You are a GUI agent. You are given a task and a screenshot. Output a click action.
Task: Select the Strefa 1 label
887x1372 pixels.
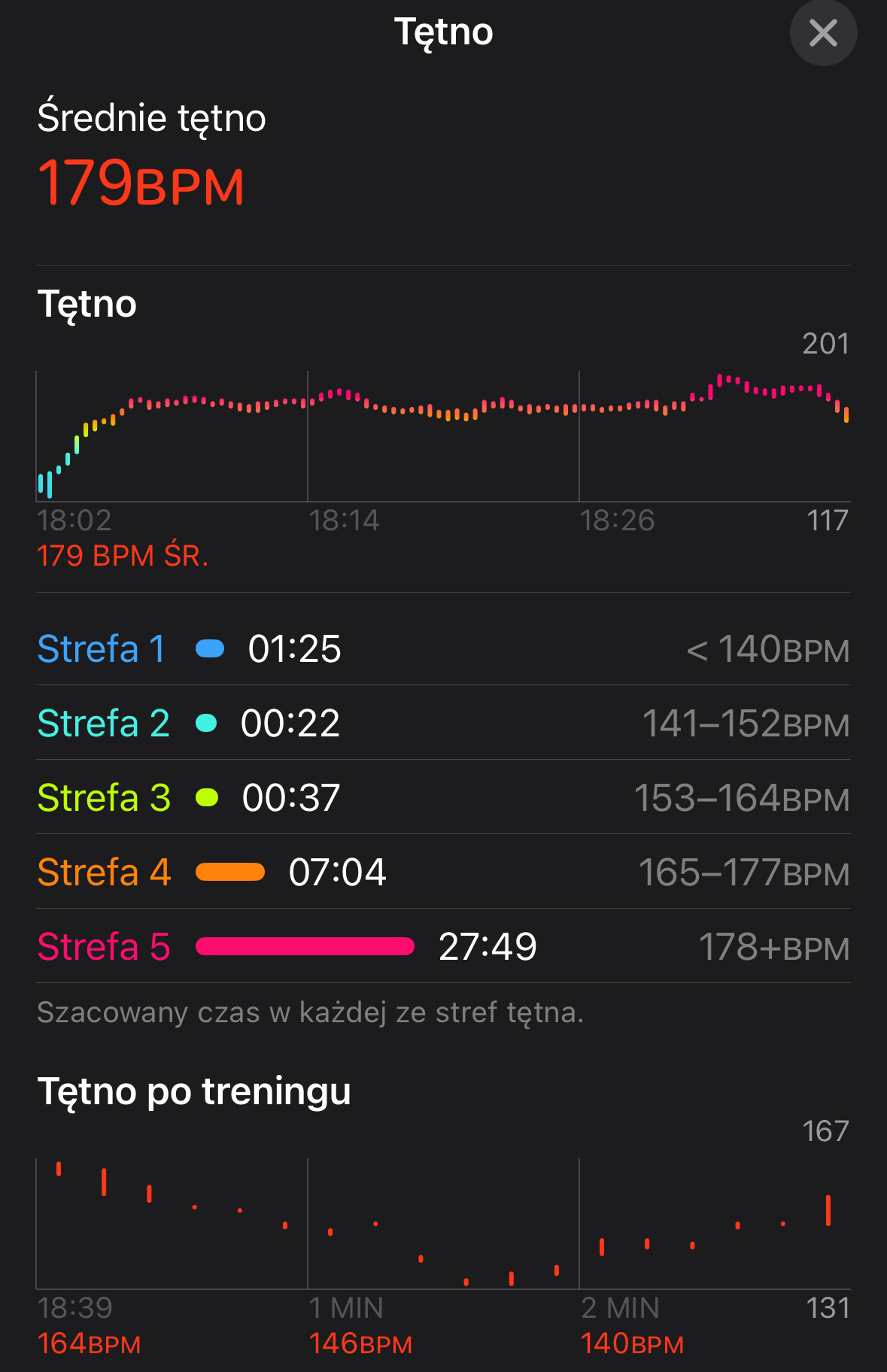click(101, 648)
